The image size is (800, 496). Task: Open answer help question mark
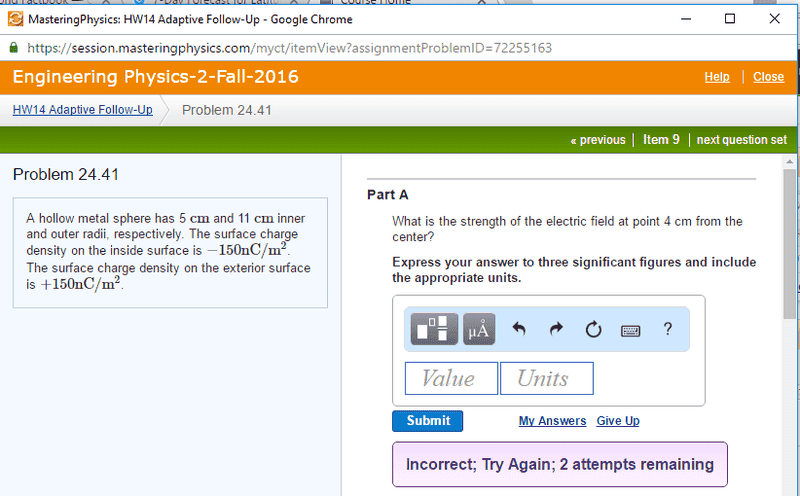667,329
